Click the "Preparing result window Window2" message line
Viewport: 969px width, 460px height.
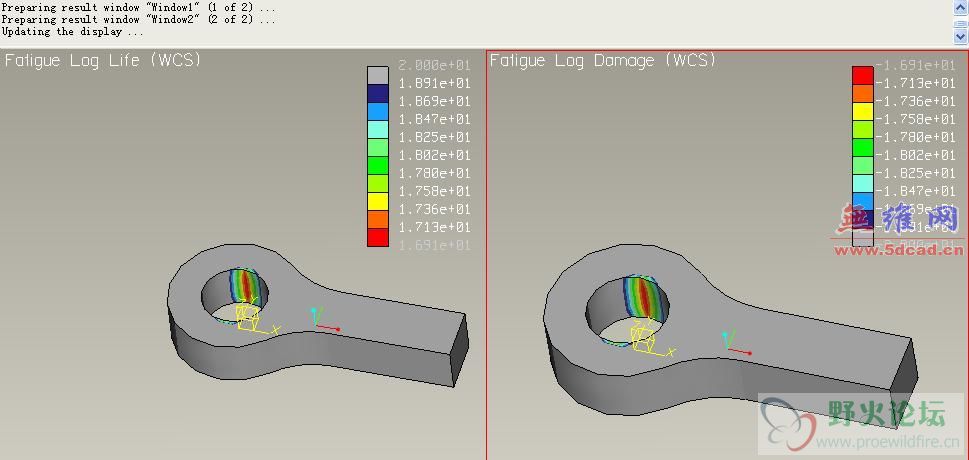[138, 20]
